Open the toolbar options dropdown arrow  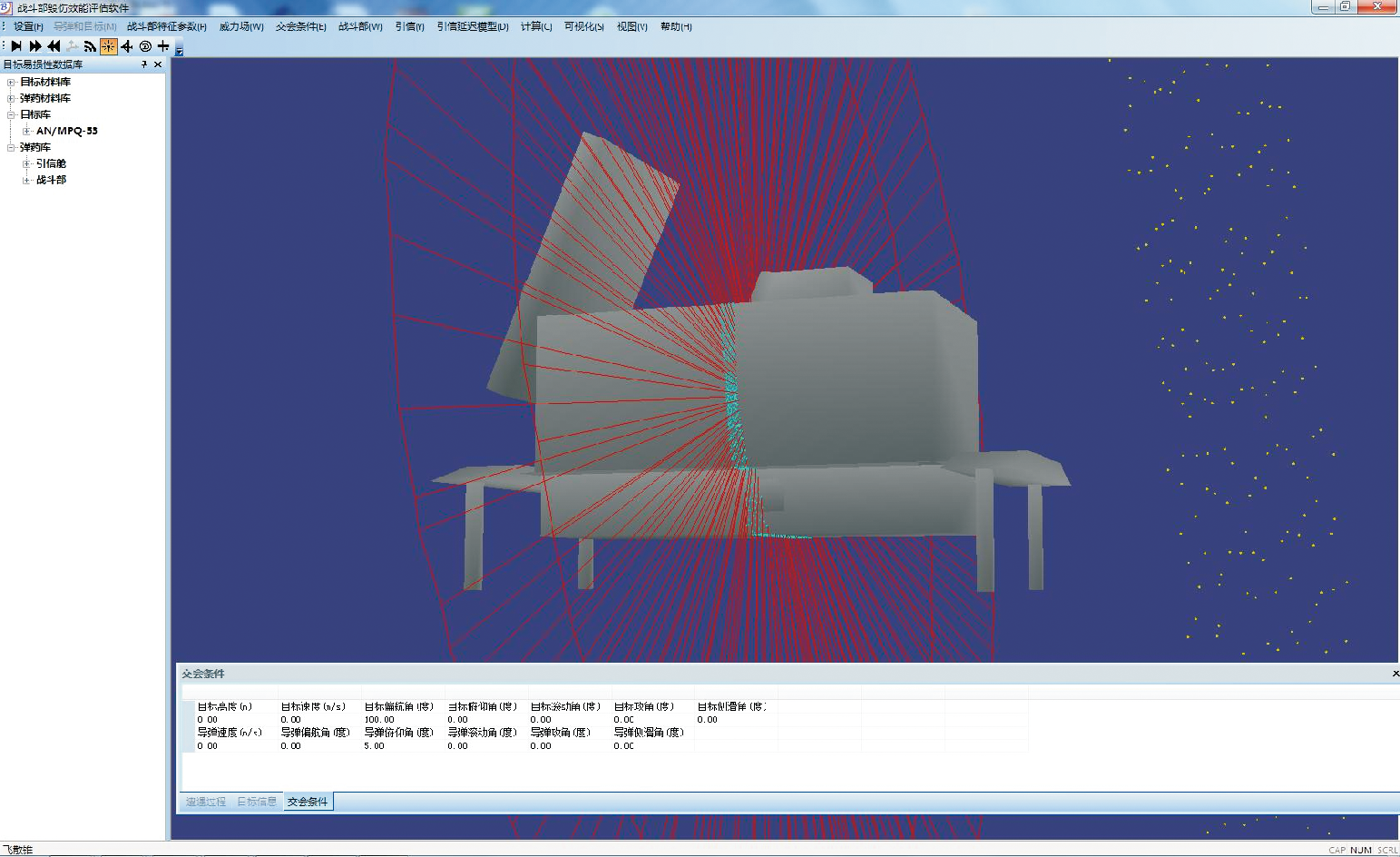click(x=179, y=51)
